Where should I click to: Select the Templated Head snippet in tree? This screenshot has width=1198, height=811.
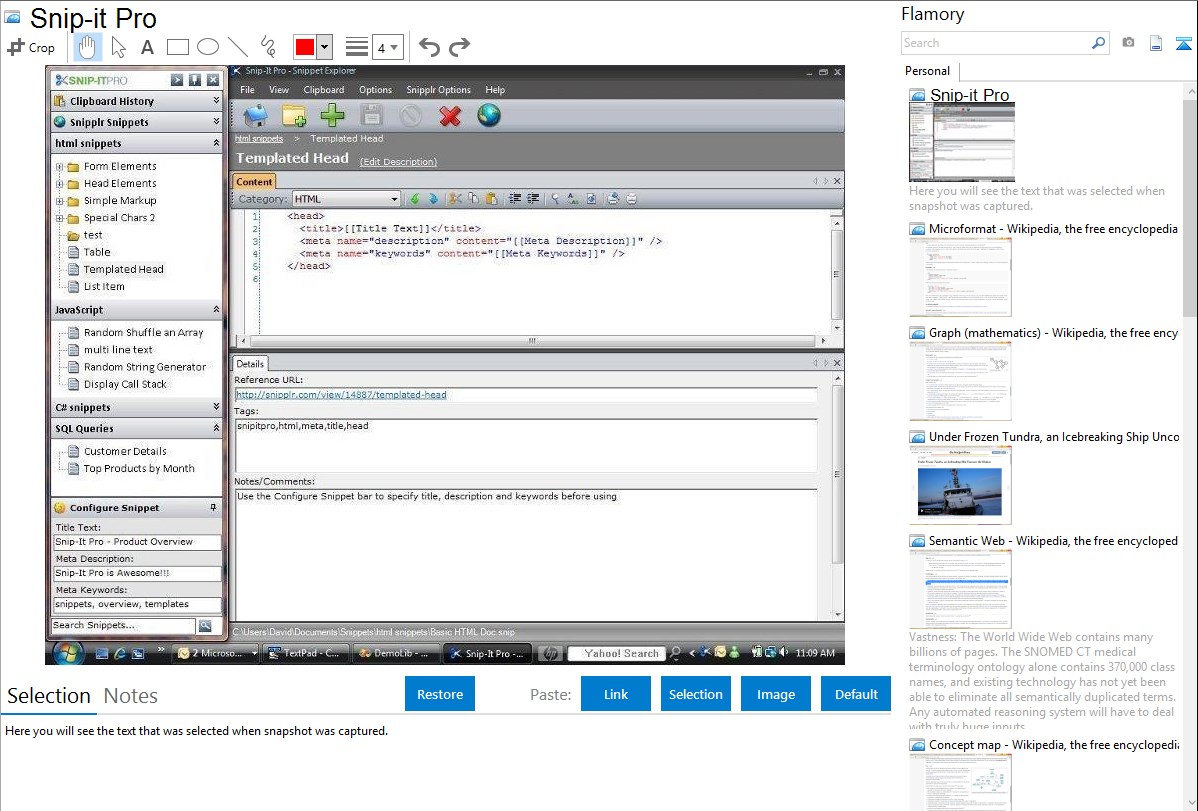[x=123, y=269]
